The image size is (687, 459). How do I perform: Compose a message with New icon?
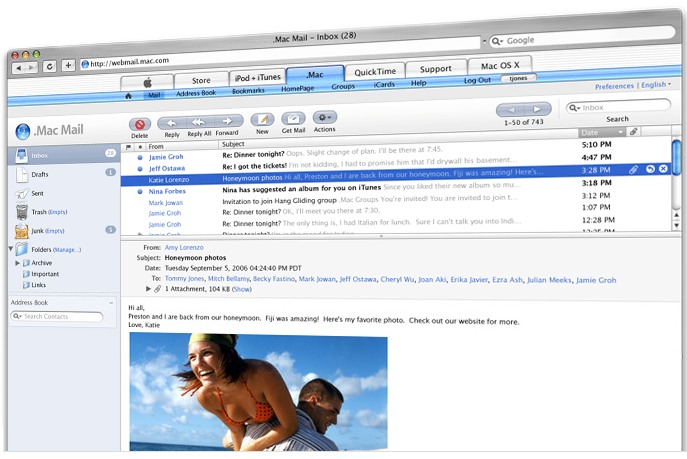(x=262, y=120)
